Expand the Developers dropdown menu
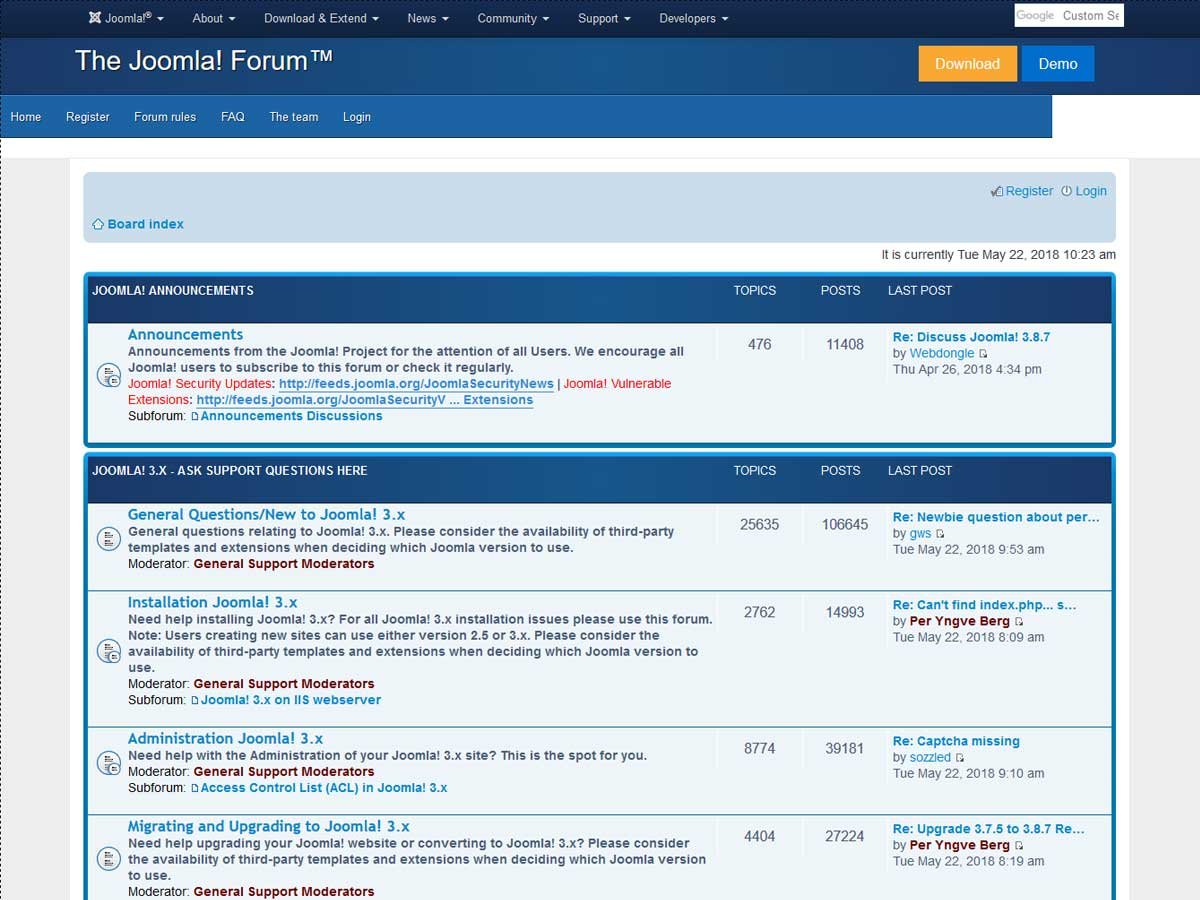Screen dimensions: 1200x900 click(694, 18)
